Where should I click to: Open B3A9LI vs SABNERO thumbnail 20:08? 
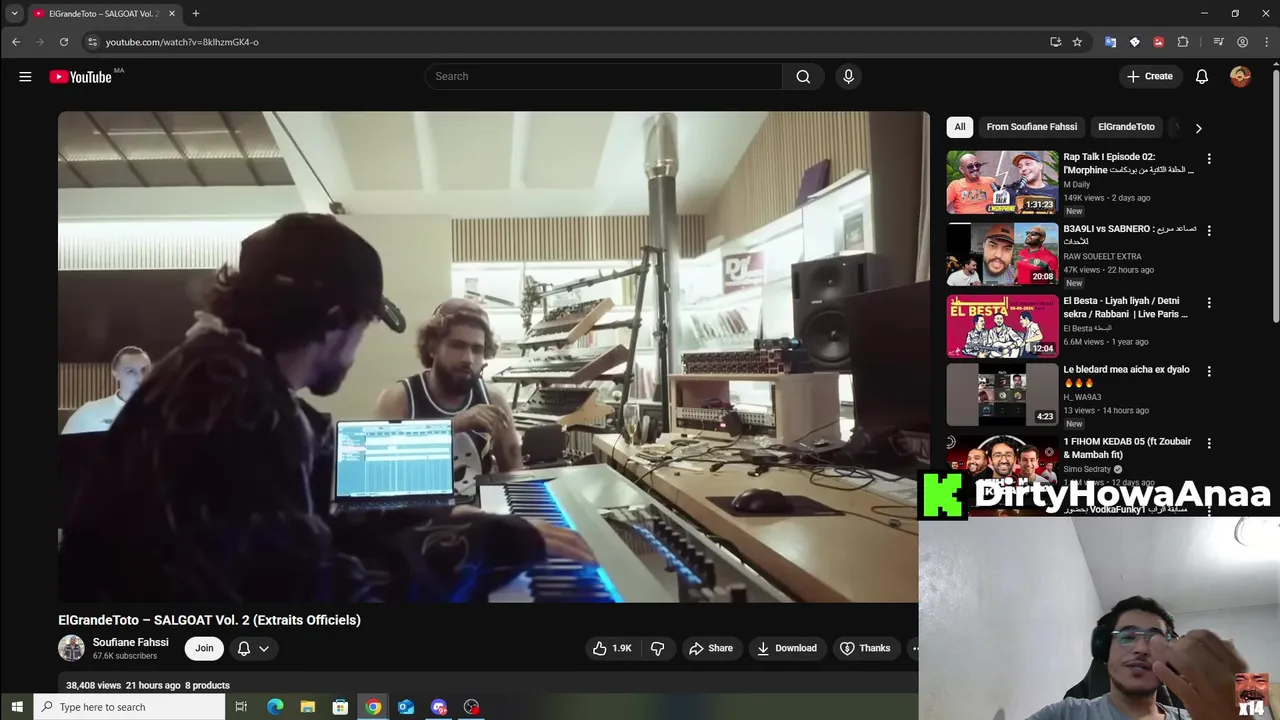(x=1002, y=254)
